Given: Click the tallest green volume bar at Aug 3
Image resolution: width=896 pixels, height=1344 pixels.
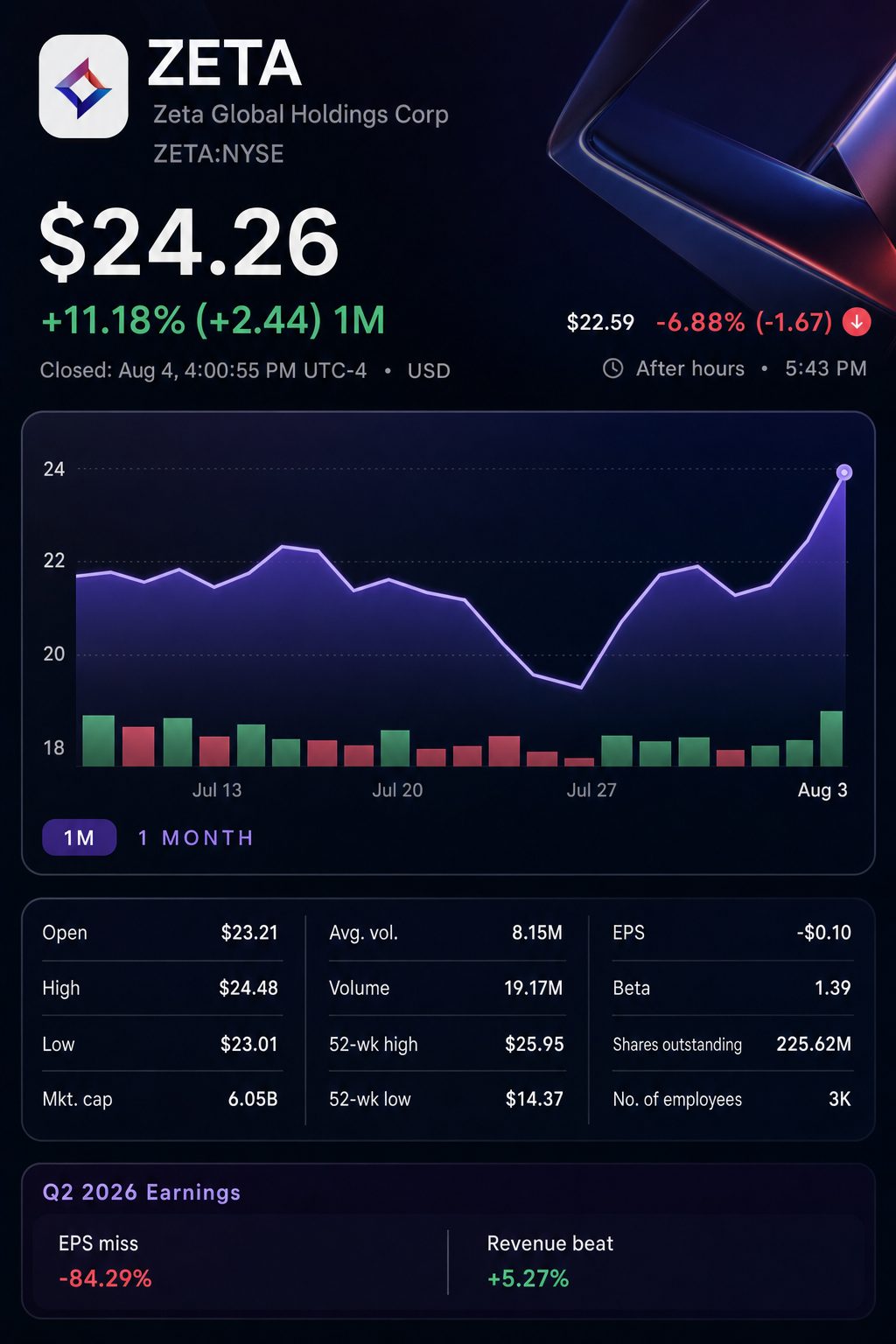Looking at the screenshot, I should click(831, 739).
